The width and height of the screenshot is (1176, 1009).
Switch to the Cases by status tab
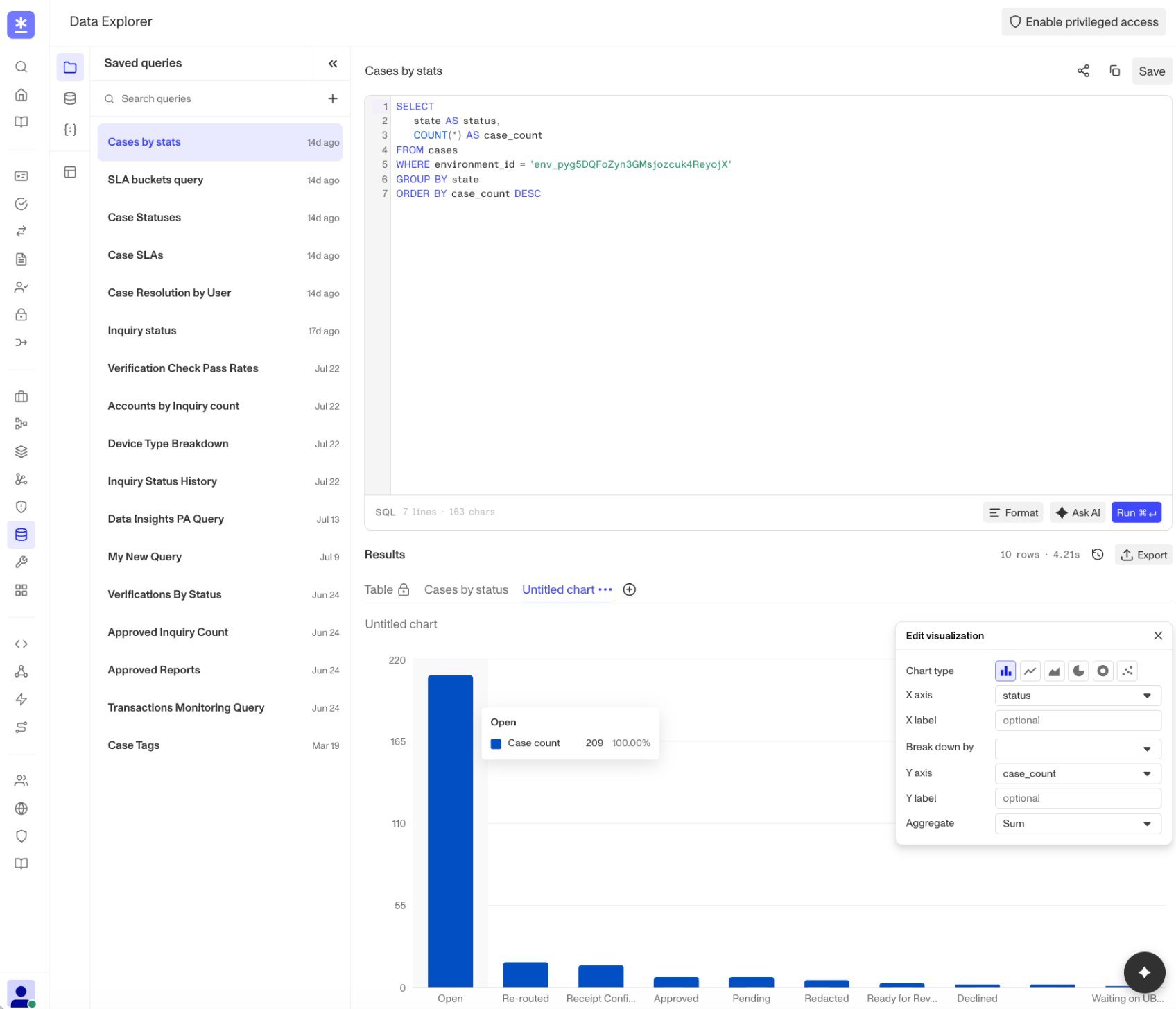click(x=466, y=589)
